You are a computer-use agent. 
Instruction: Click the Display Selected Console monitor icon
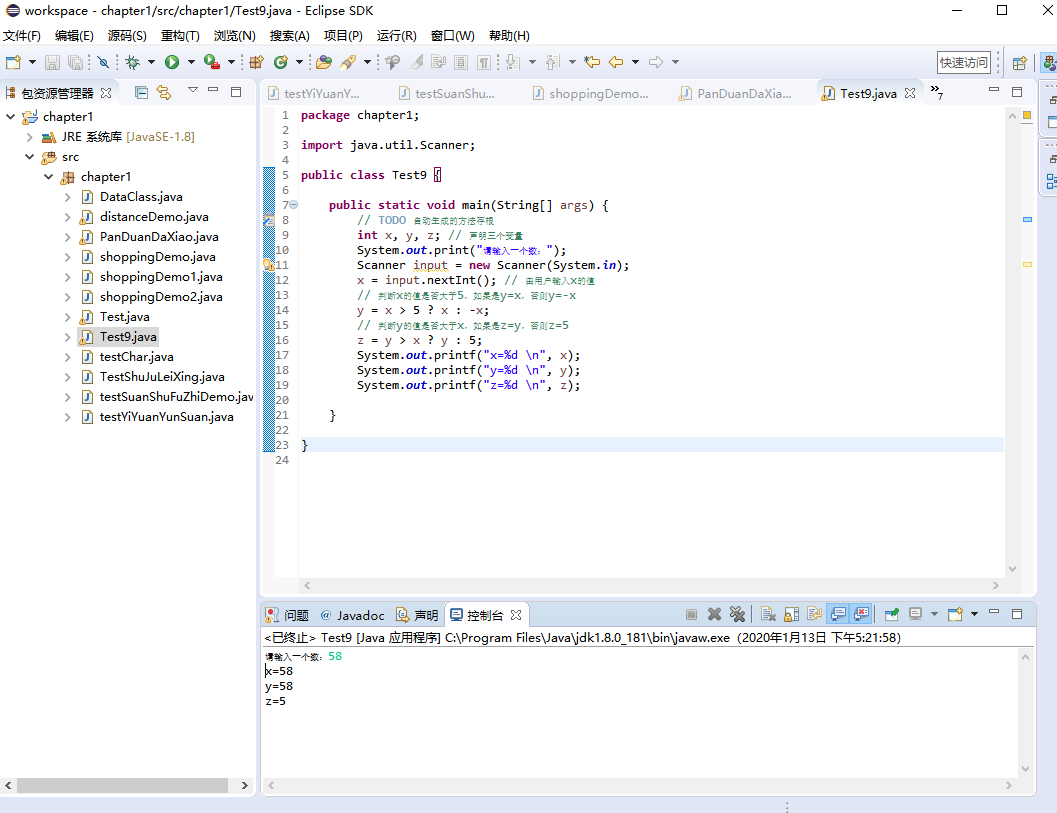tap(915, 613)
